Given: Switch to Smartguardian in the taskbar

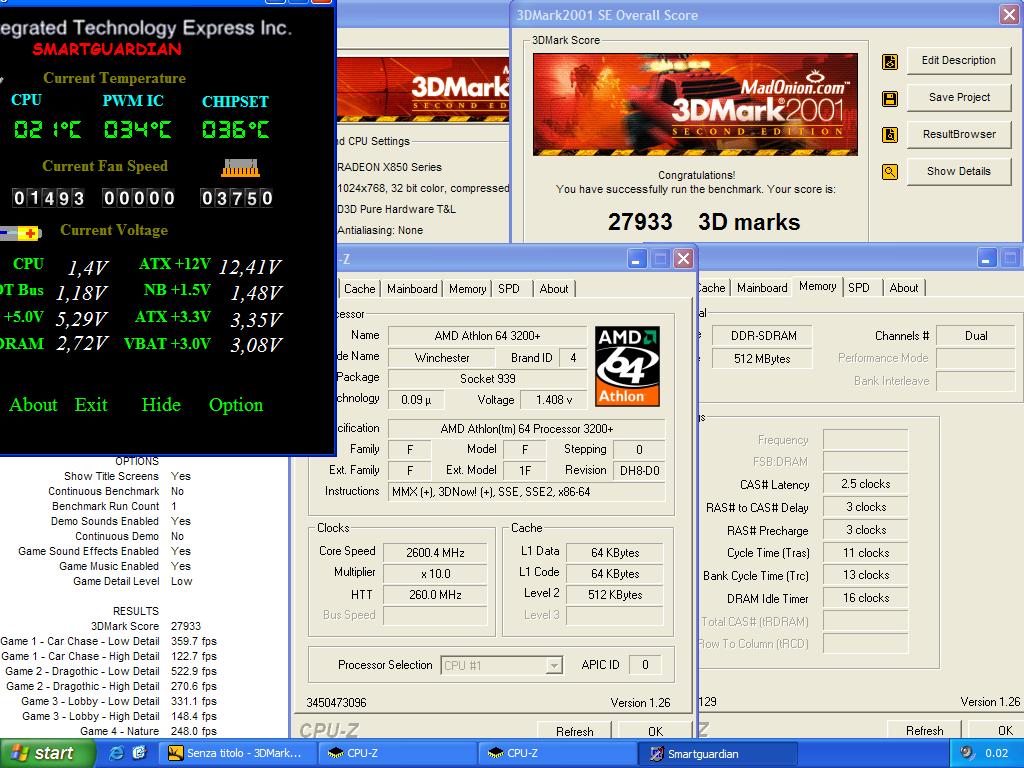Looking at the screenshot, I should 718,754.
